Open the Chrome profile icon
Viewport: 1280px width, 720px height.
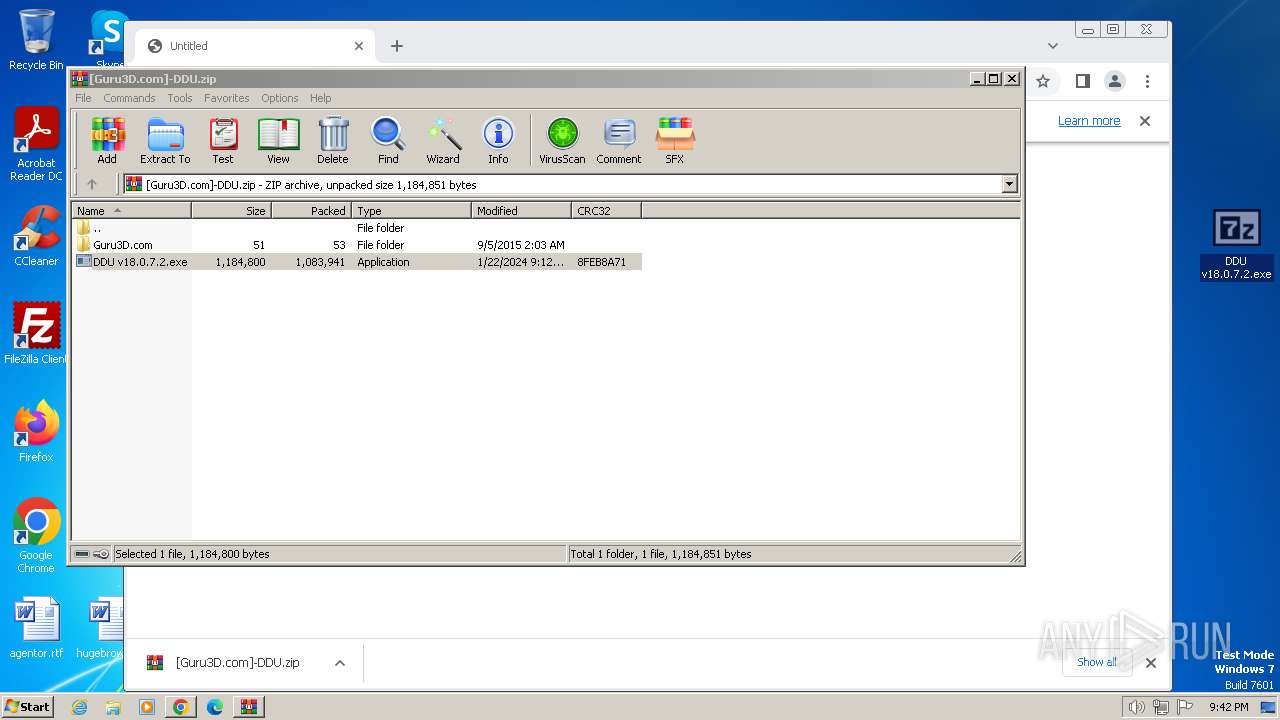1115,81
